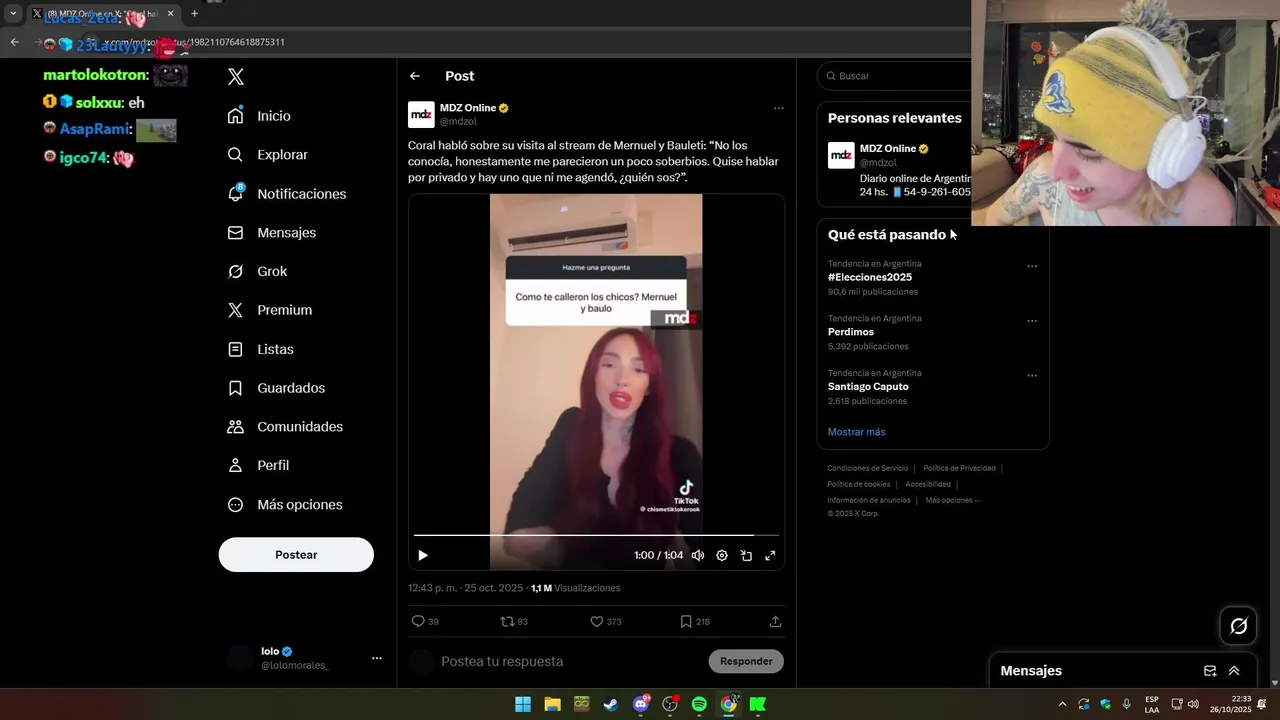Toggle picture-in-picture for the video
The height and width of the screenshot is (720, 1280).
746,555
